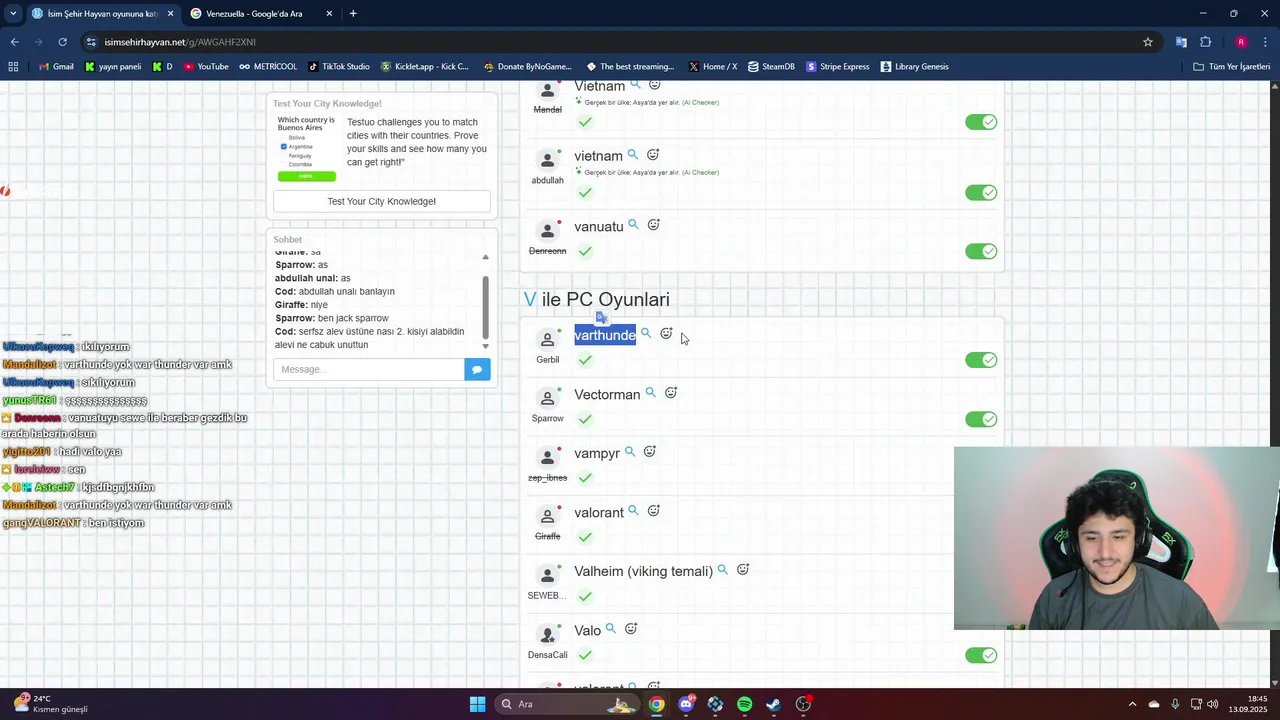Viewport: 1280px width, 720px height.
Task: Open TikTok Studio bookmark
Action: pyautogui.click(x=339, y=67)
